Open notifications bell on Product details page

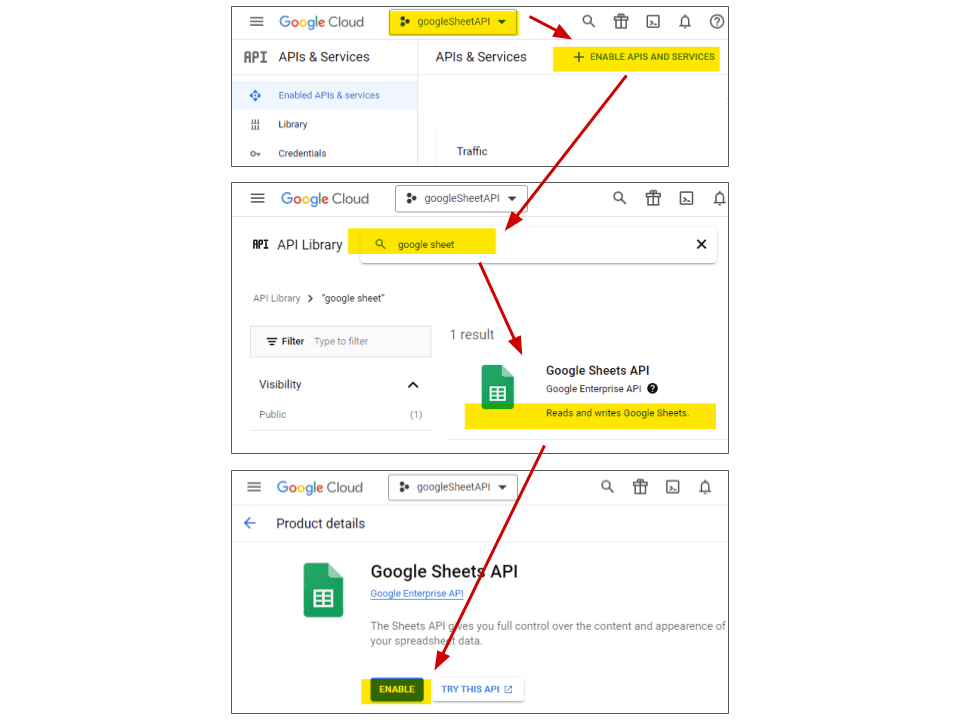705,487
